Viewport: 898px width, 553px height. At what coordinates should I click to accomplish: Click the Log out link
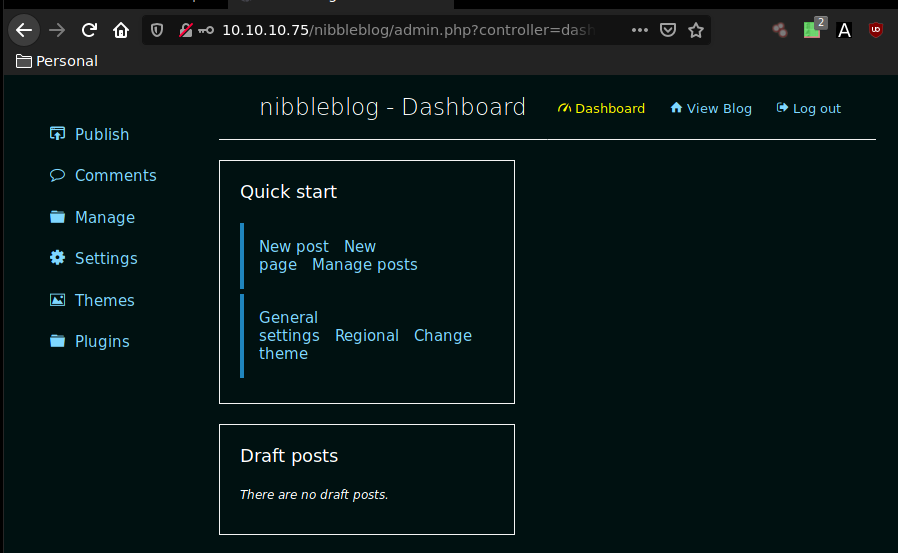pos(816,108)
